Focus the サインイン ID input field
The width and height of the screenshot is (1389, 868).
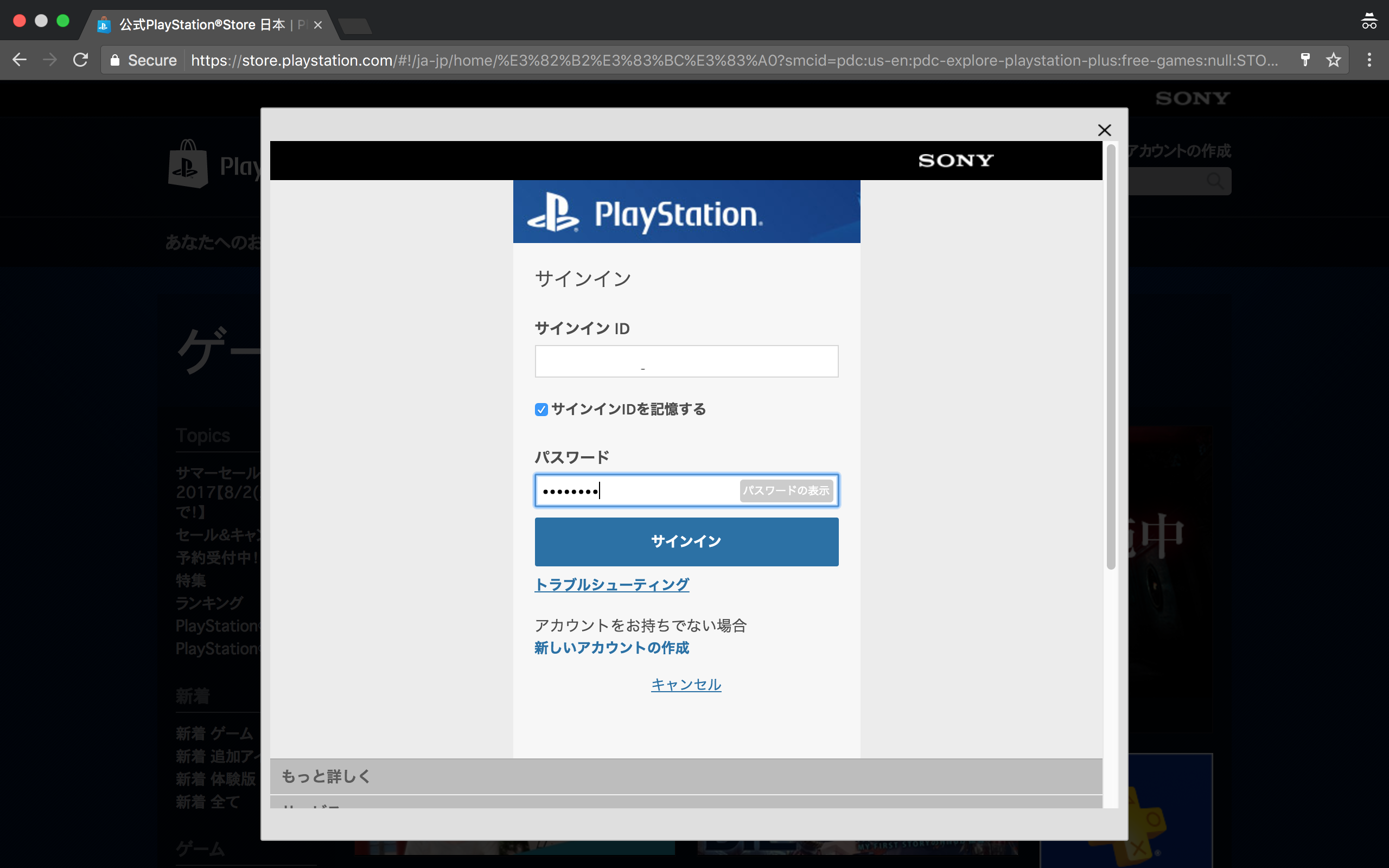[x=686, y=362]
